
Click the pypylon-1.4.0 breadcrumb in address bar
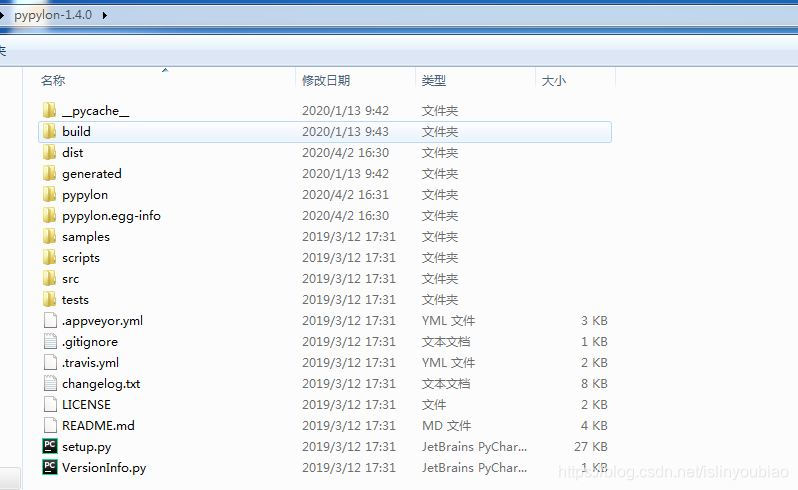click(x=53, y=15)
